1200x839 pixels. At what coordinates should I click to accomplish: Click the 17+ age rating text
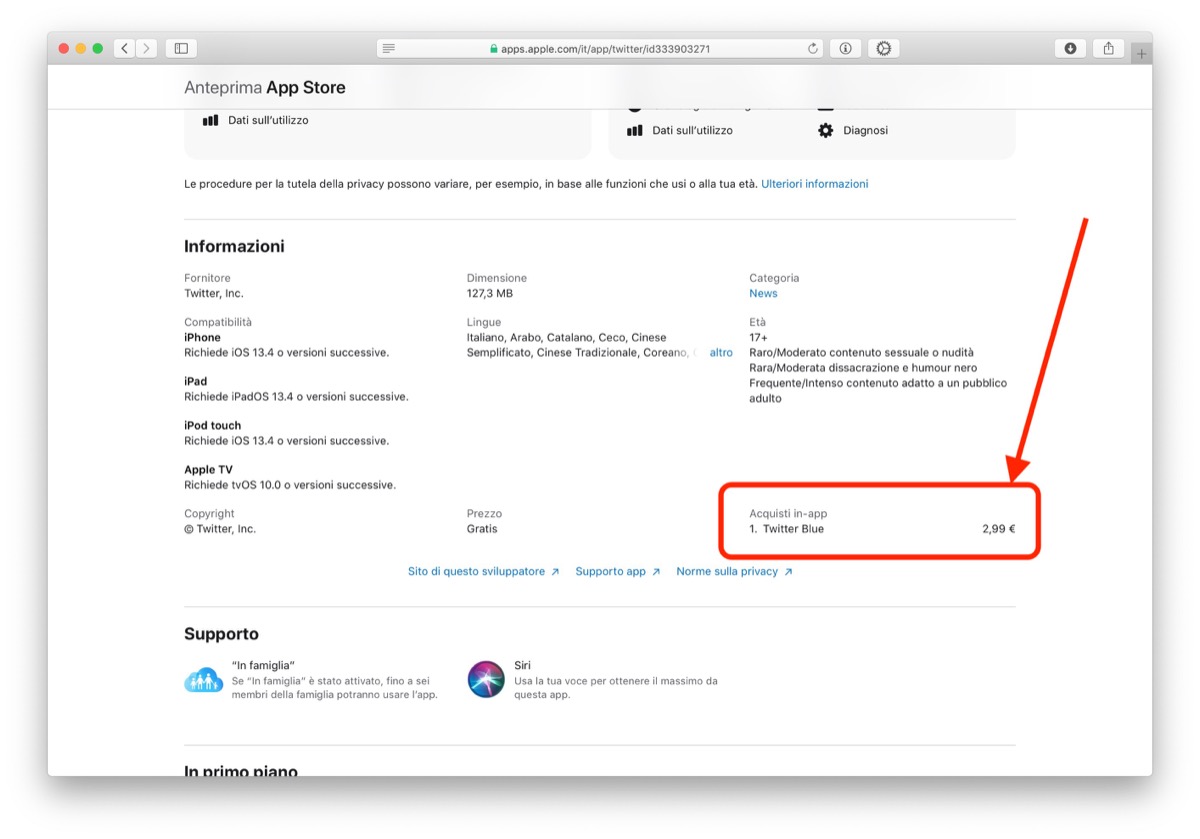click(761, 338)
